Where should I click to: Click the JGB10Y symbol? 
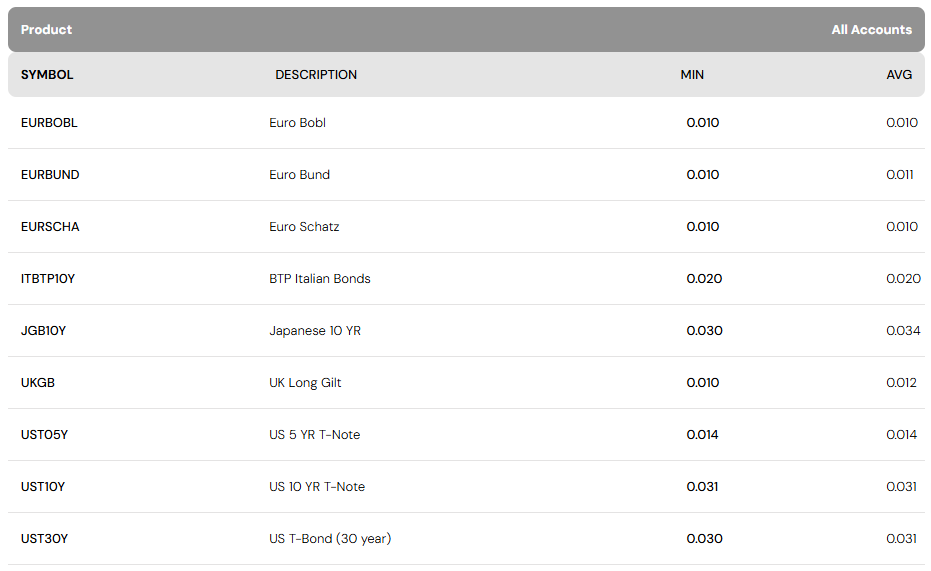[x=43, y=331]
